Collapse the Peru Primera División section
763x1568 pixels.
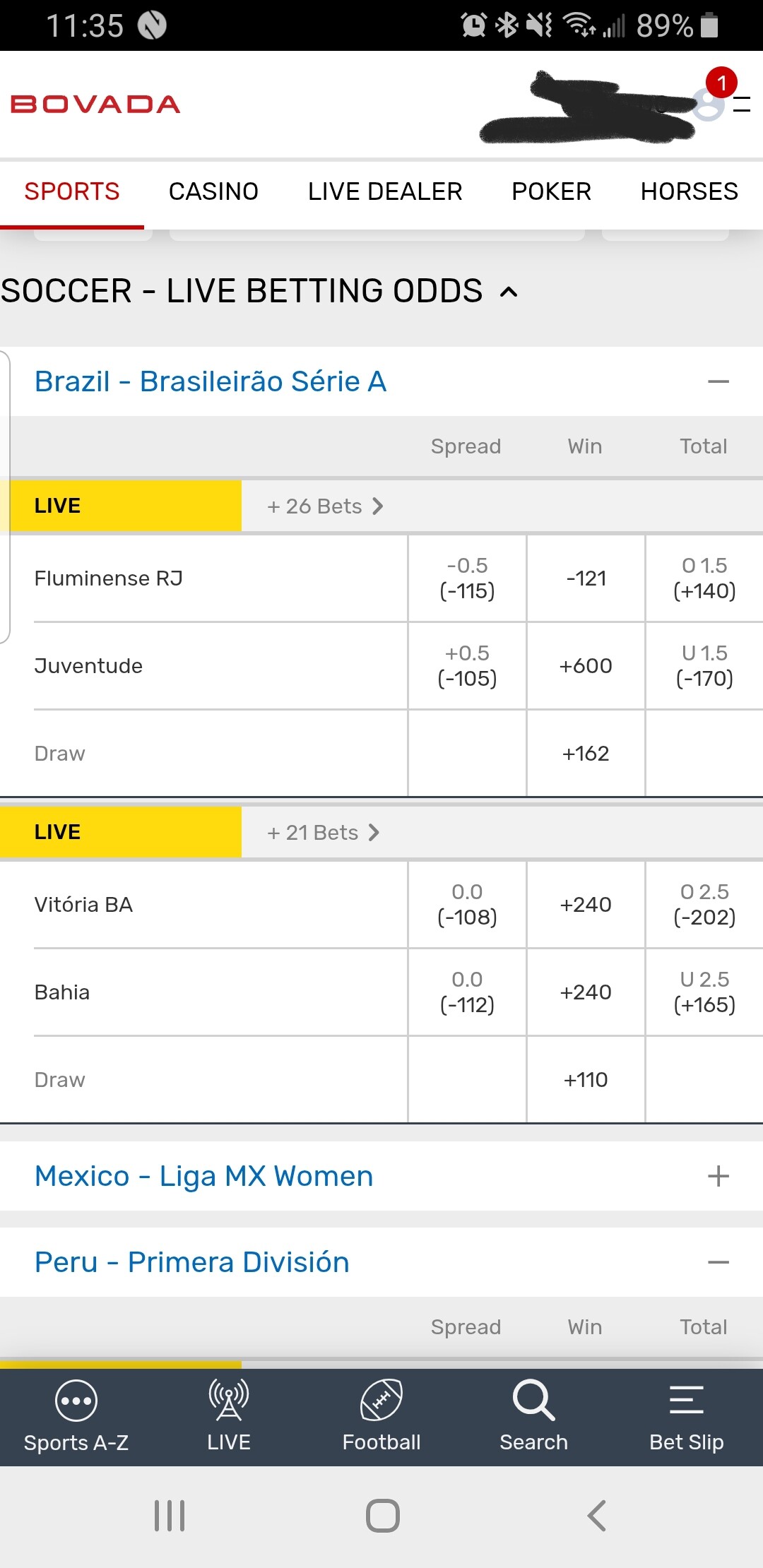coord(718,1262)
